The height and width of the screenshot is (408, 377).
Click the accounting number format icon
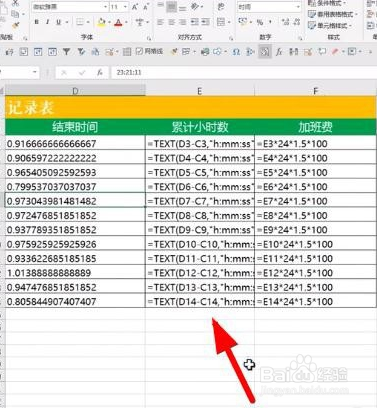[x=242, y=22]
